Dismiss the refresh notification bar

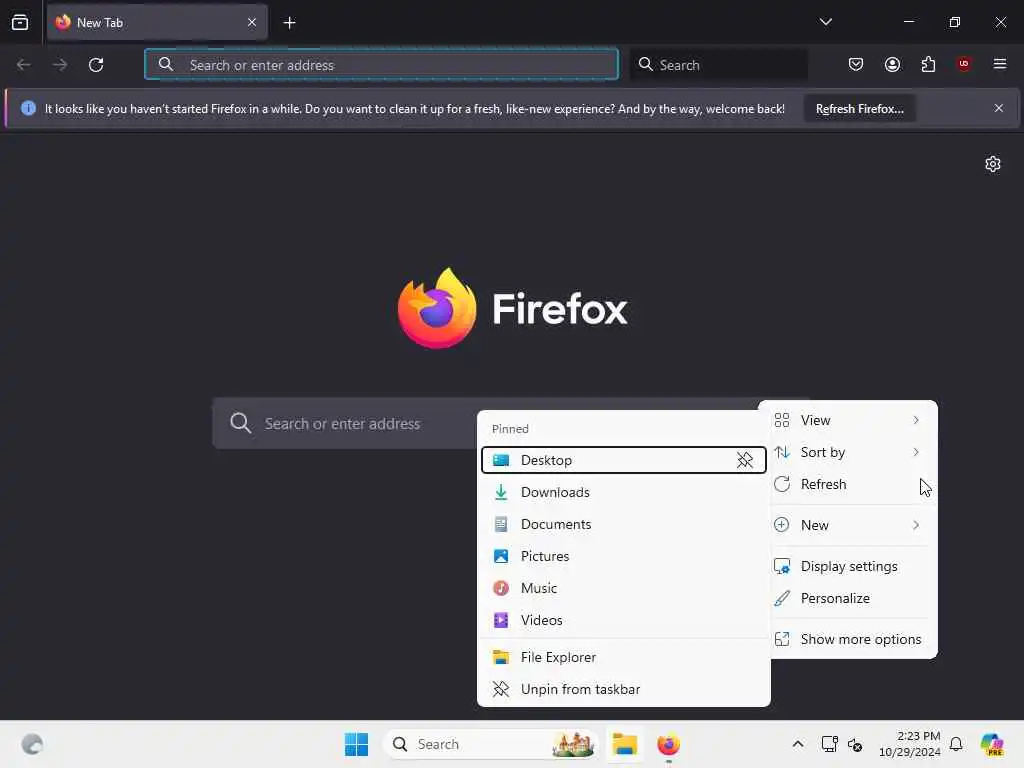point(999,108)
